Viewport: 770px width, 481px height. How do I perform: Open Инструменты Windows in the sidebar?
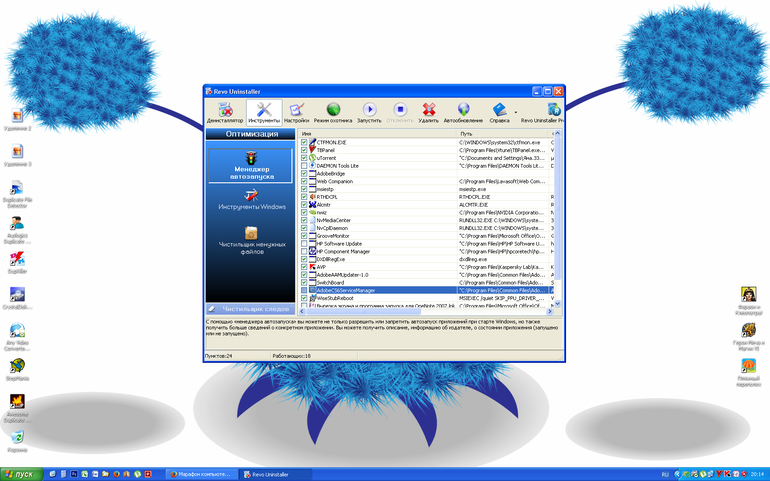251,200
